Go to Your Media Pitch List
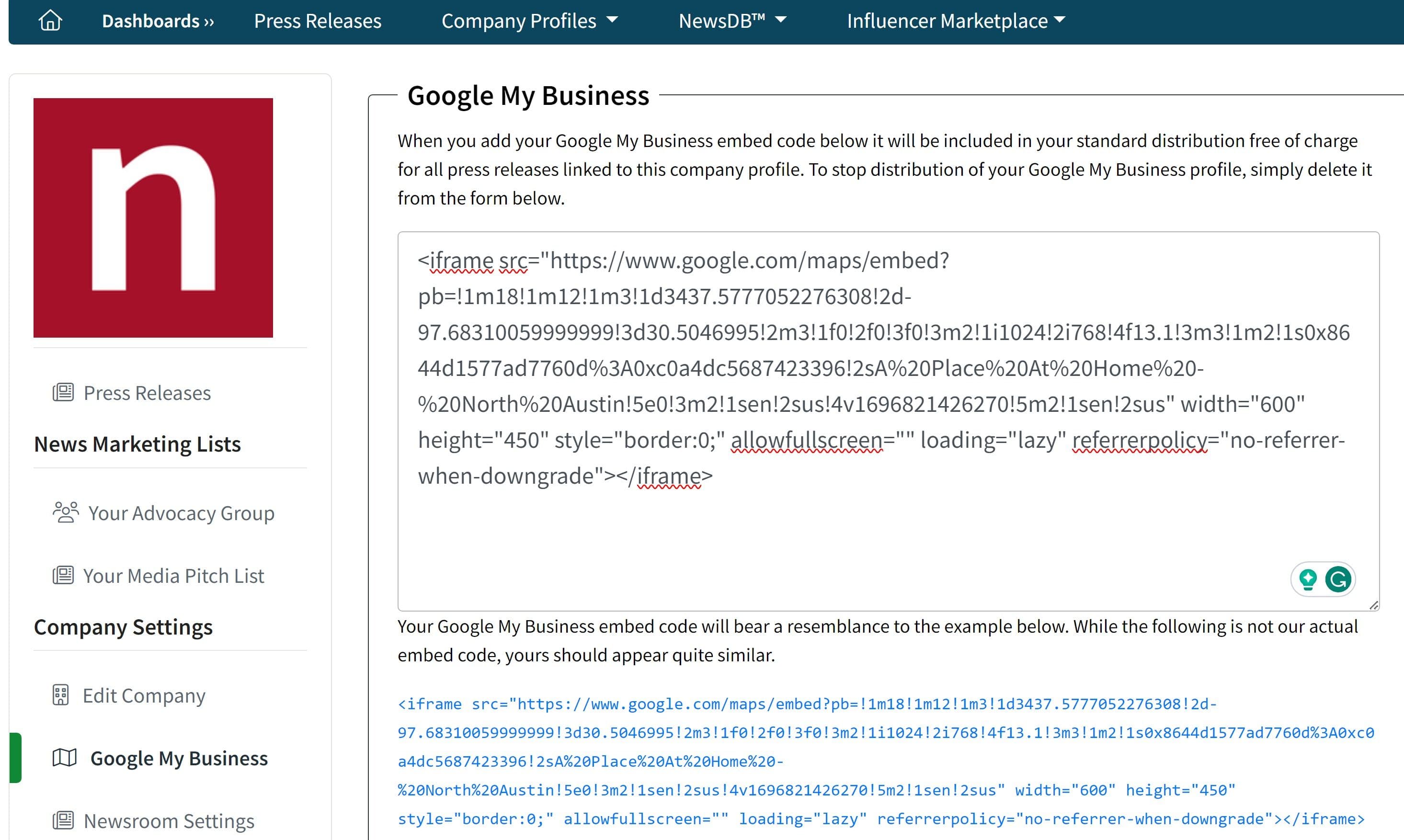The height and width of the screenshot is (840, 1404). pyautogui.click(x=173, y=576)
